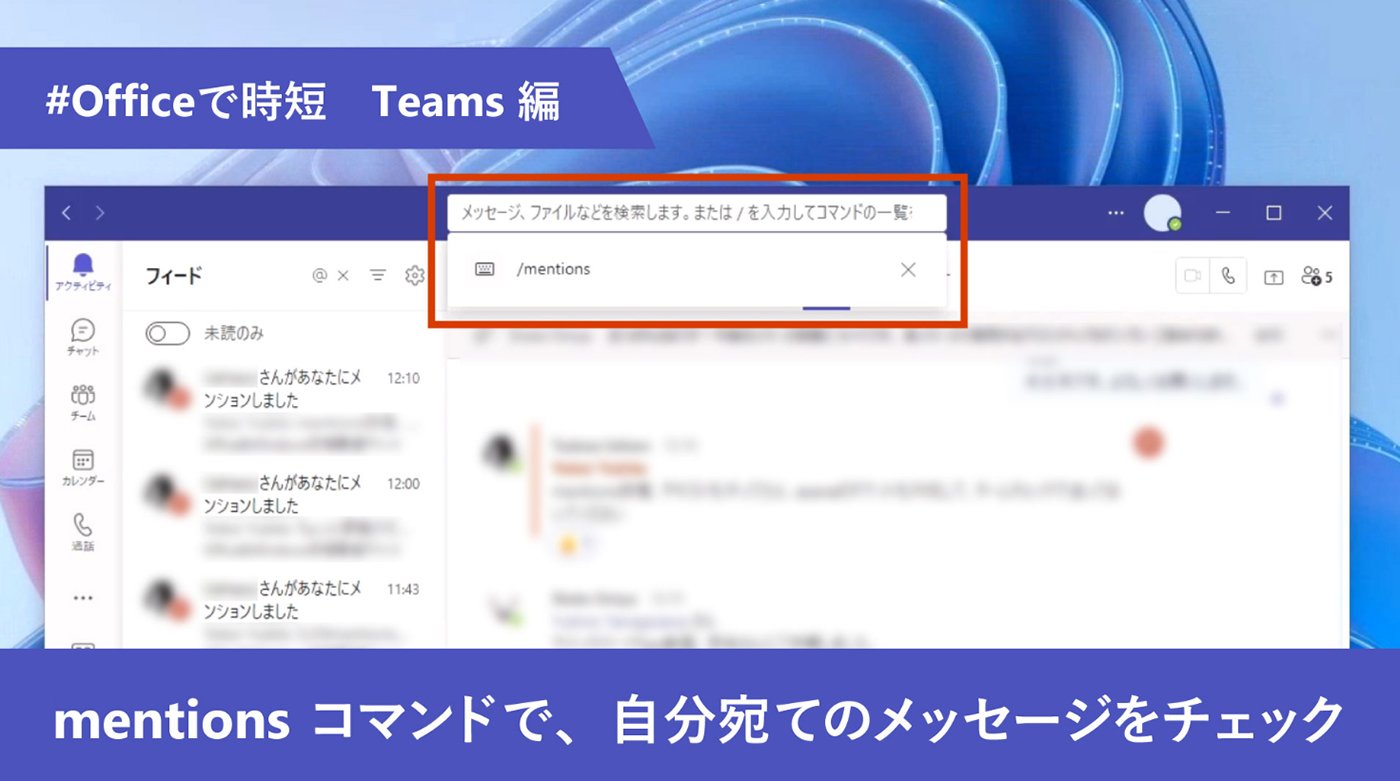Go back with the left arrow
The image size is (1400, 781).
(67, 213)
